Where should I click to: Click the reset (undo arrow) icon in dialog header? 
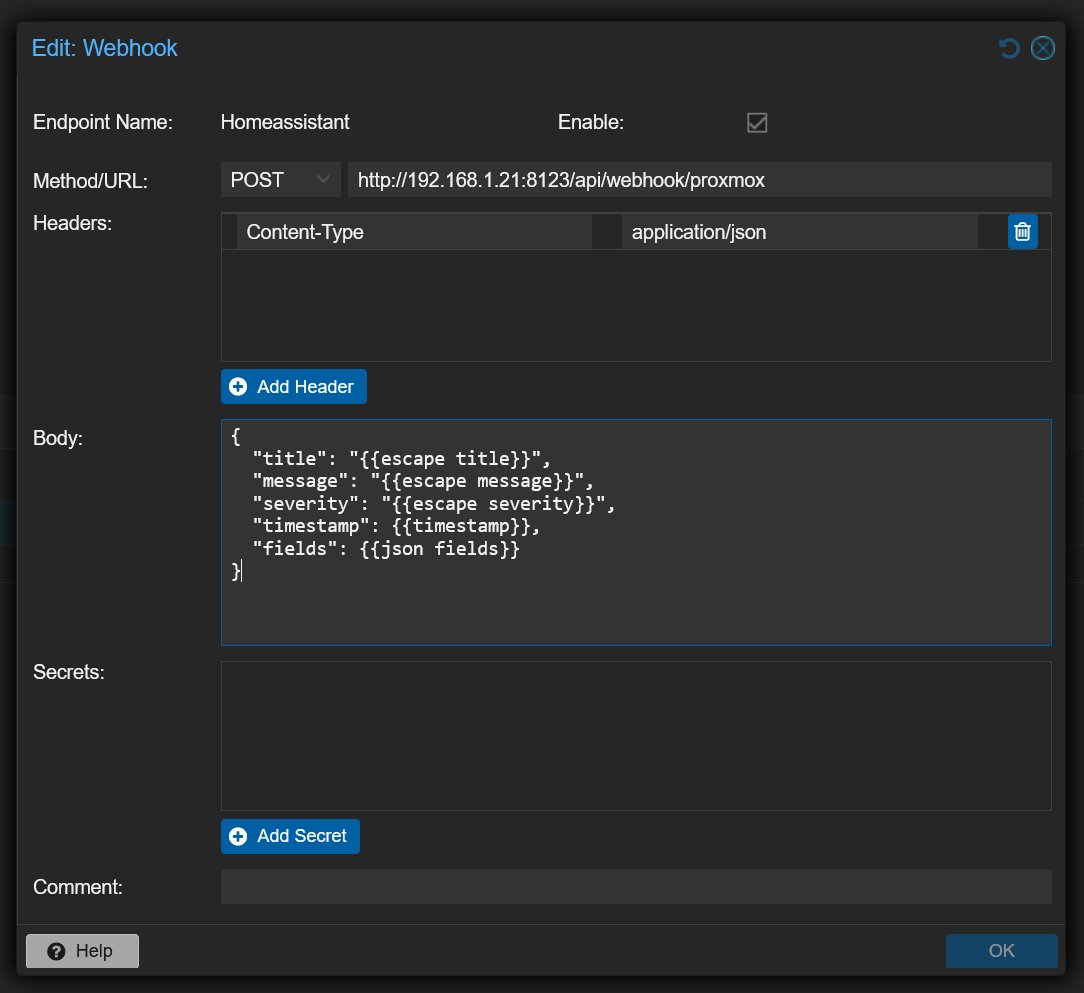click(1009, 48)
